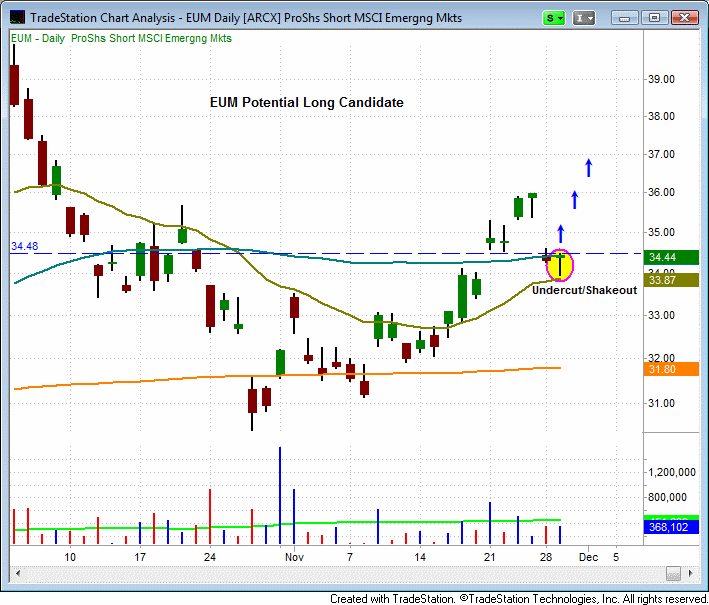Click the horizontal scrollbar right arrow
Screen dimensions: 709x605
[690, 573]
